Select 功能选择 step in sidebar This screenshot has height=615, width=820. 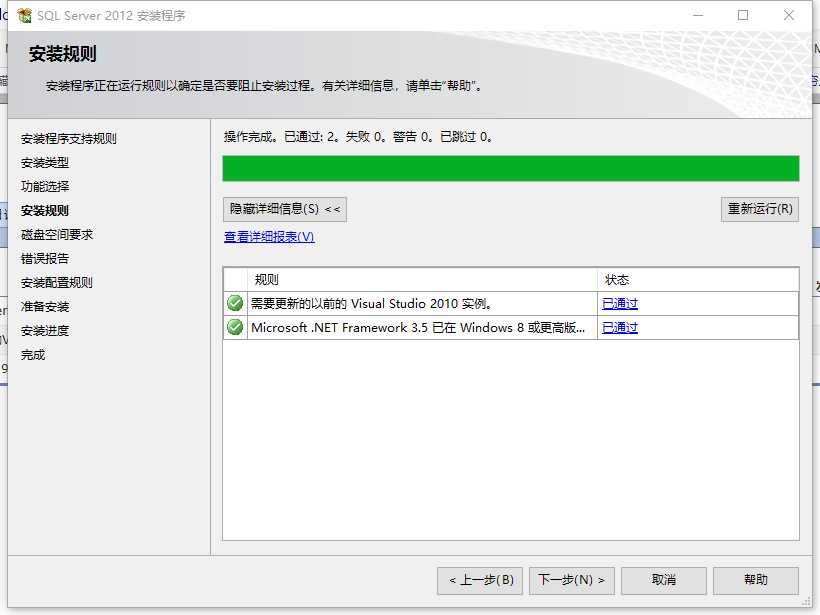point(45,187)
